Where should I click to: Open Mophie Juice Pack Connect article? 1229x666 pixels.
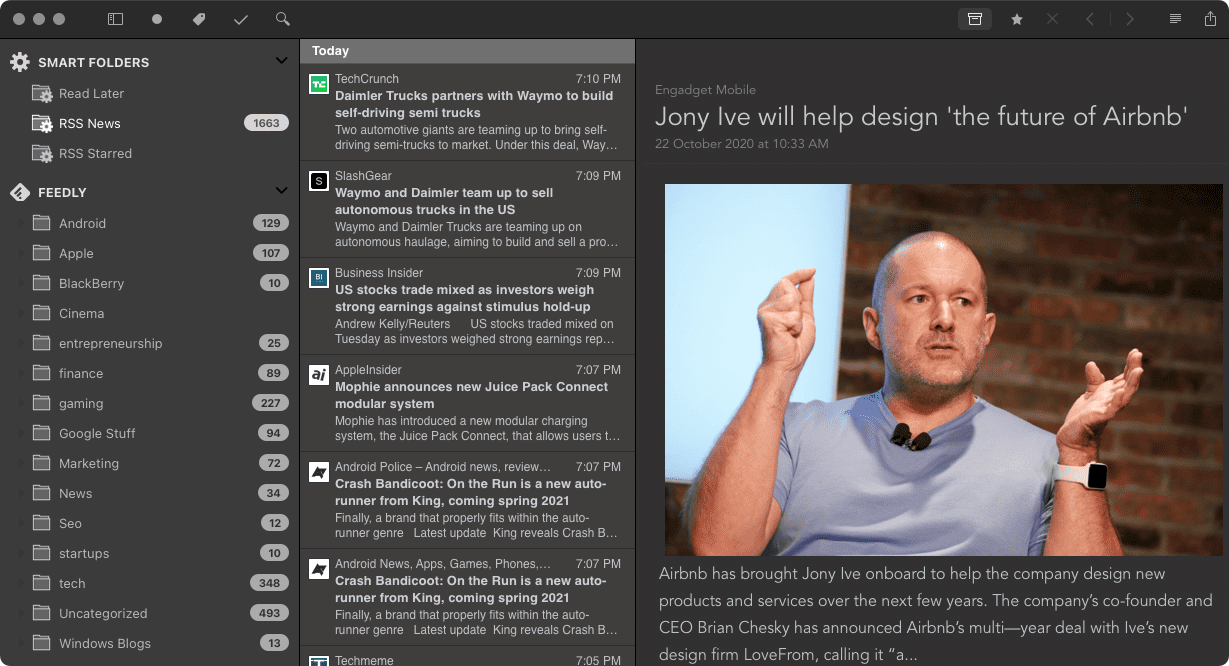point(467,403)
